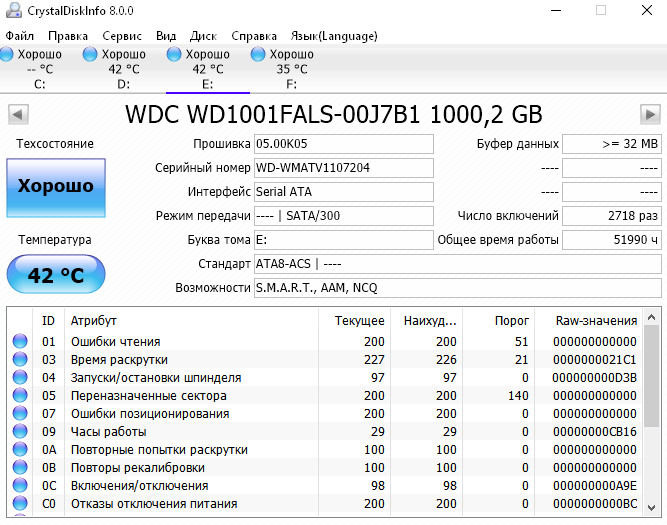This screenshot has height=525, width=667.
Task: Click the Возможности field S.M.A.R.T., AAM, NCQ
Action: click(x=458, y=288)
